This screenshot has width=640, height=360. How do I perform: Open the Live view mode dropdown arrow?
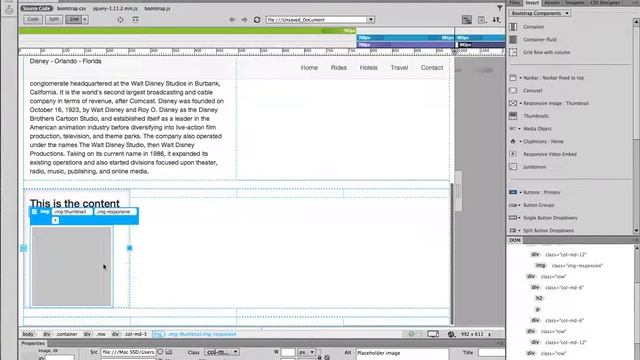[84, 19]
